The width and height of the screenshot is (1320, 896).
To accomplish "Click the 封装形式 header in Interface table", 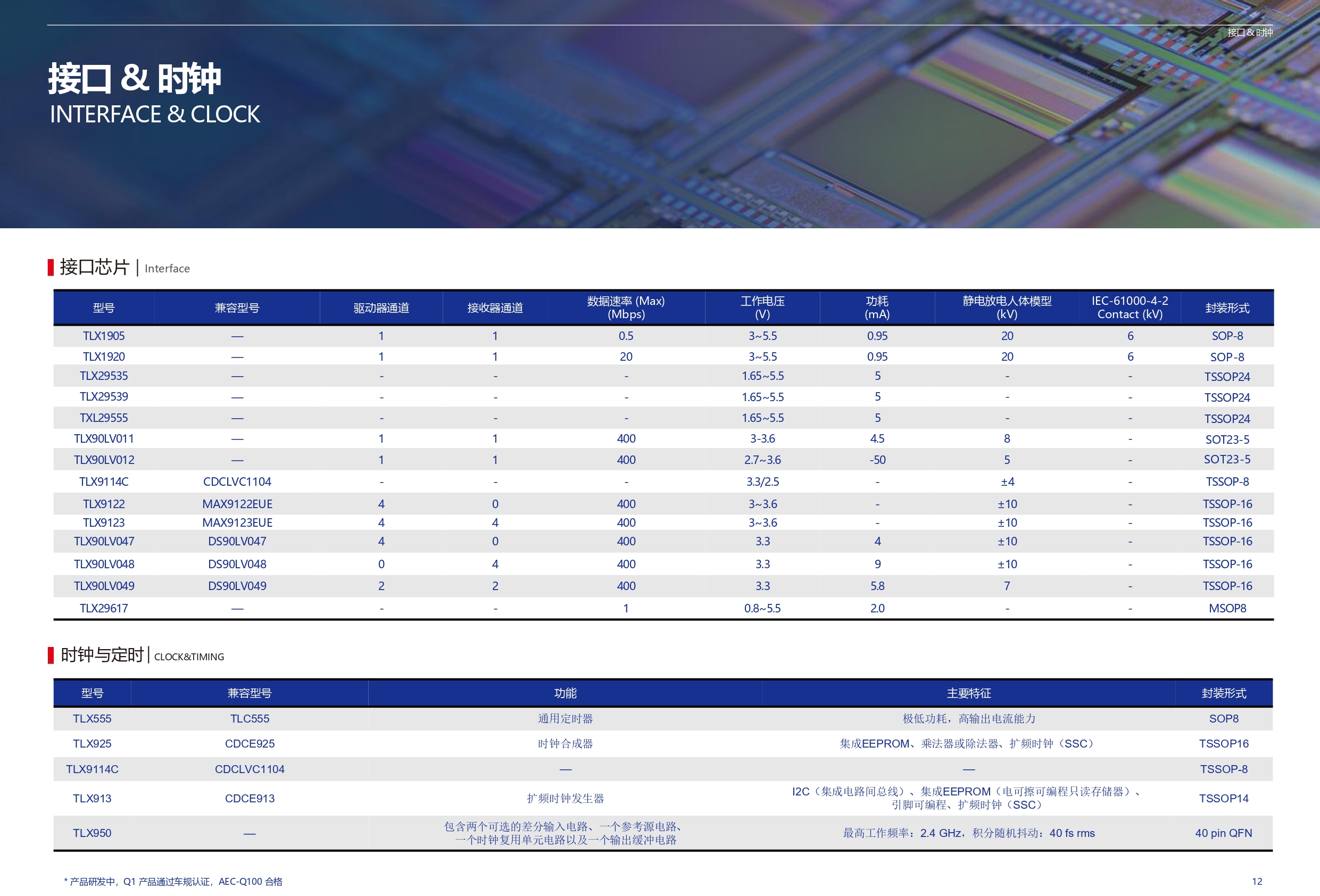I will (1227, 308).
